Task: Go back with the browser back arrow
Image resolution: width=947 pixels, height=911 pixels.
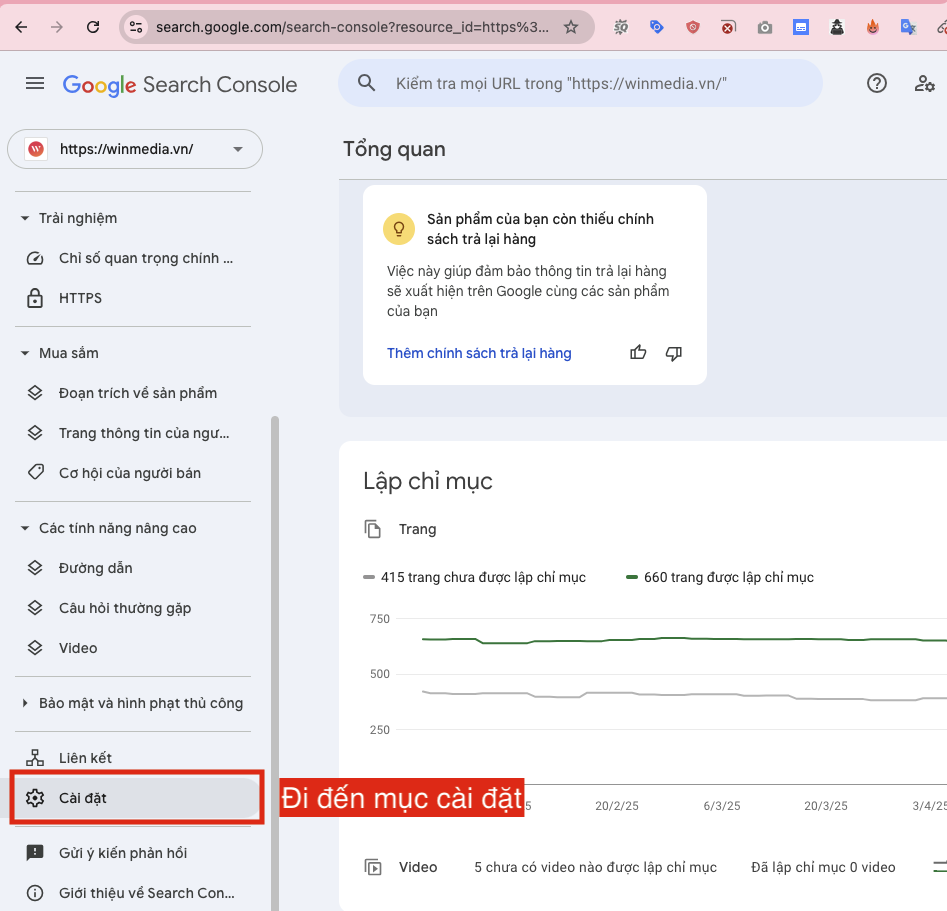Action: 22,27
